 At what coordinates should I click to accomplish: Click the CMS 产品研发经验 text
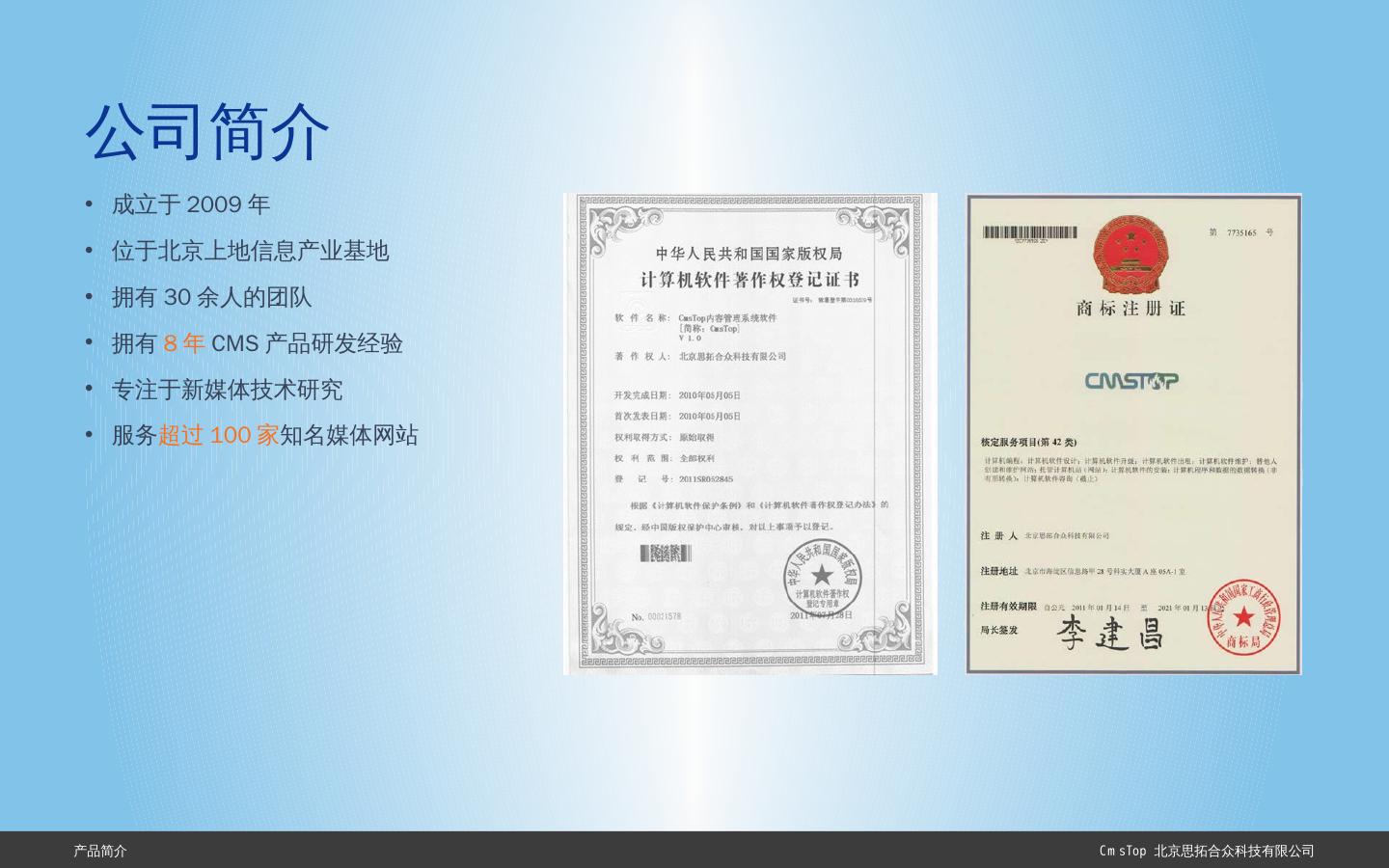pos(307,343)
